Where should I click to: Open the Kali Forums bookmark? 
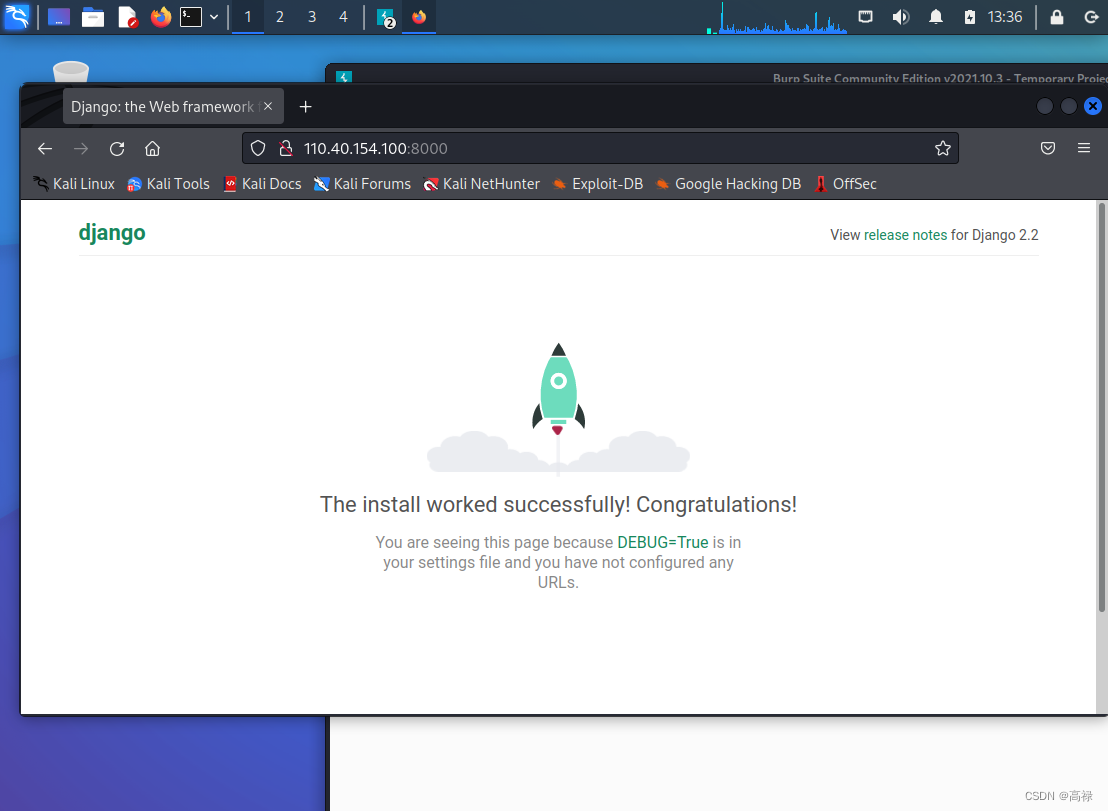pyautogui.click(x=363, y=184)
